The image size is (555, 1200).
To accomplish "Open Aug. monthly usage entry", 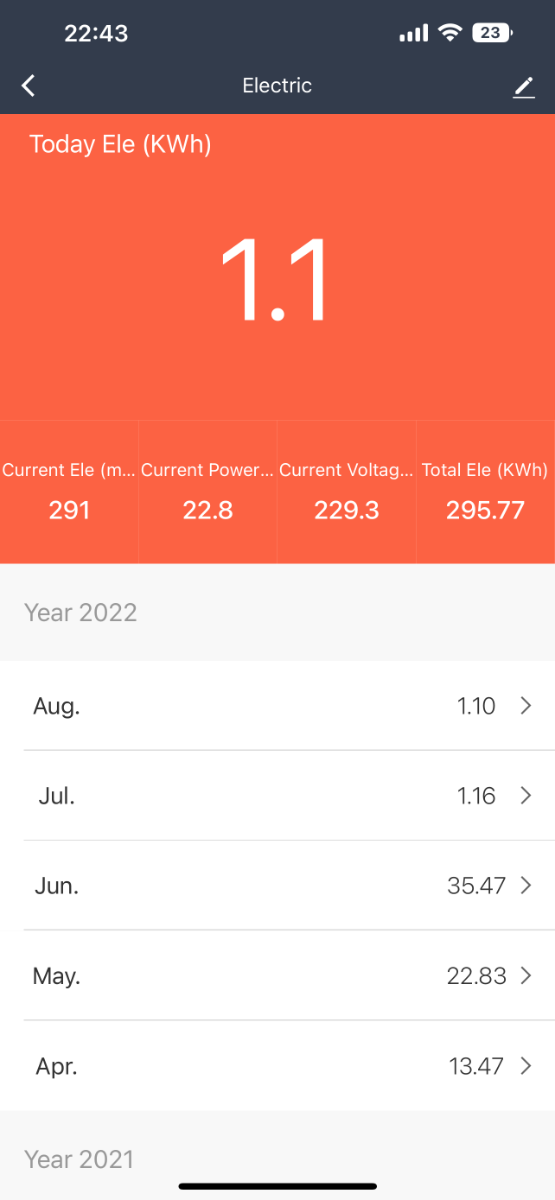I will (x=277, y=706).
